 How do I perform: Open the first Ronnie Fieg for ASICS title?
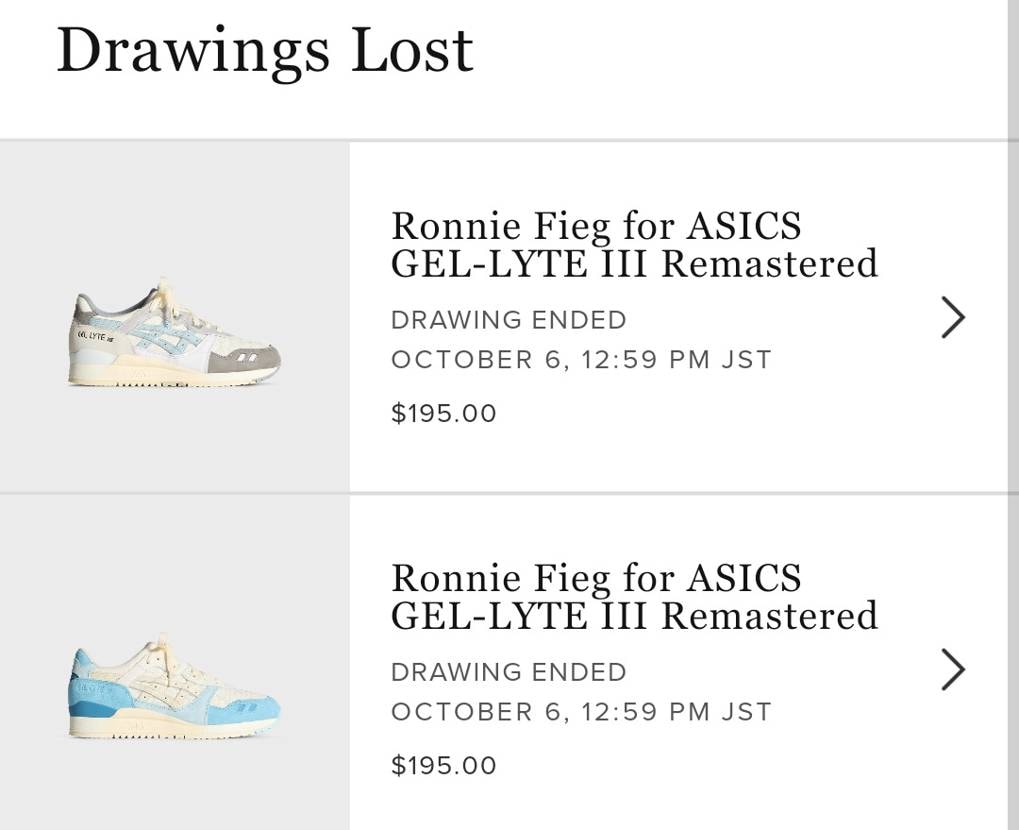(x=596, y=226)
